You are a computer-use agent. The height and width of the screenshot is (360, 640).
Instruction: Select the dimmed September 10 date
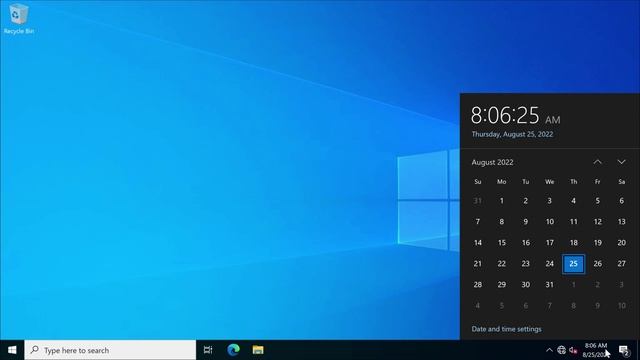click(622, 305)
